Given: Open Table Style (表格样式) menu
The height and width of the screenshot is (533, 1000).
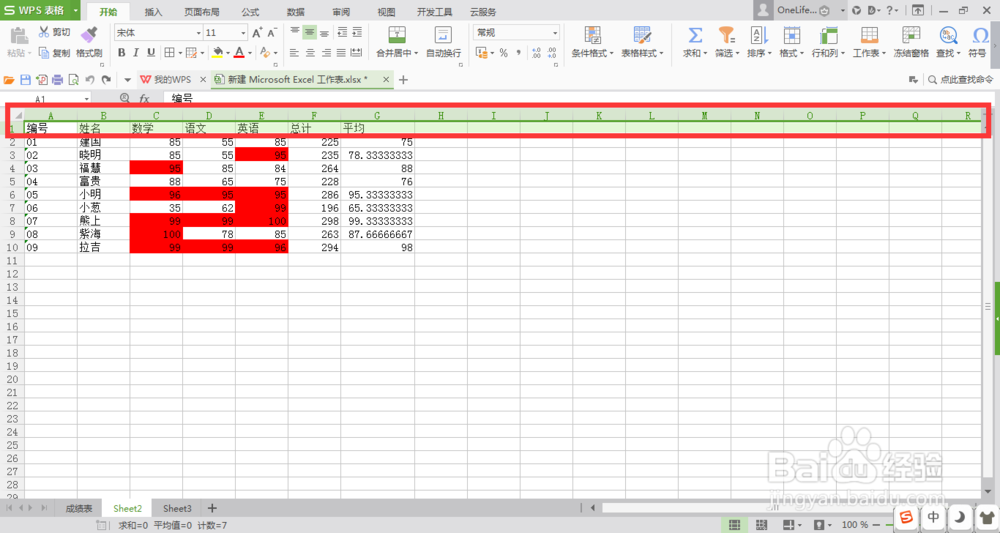Looking at the screenshot, I should [x=642, y=42].
